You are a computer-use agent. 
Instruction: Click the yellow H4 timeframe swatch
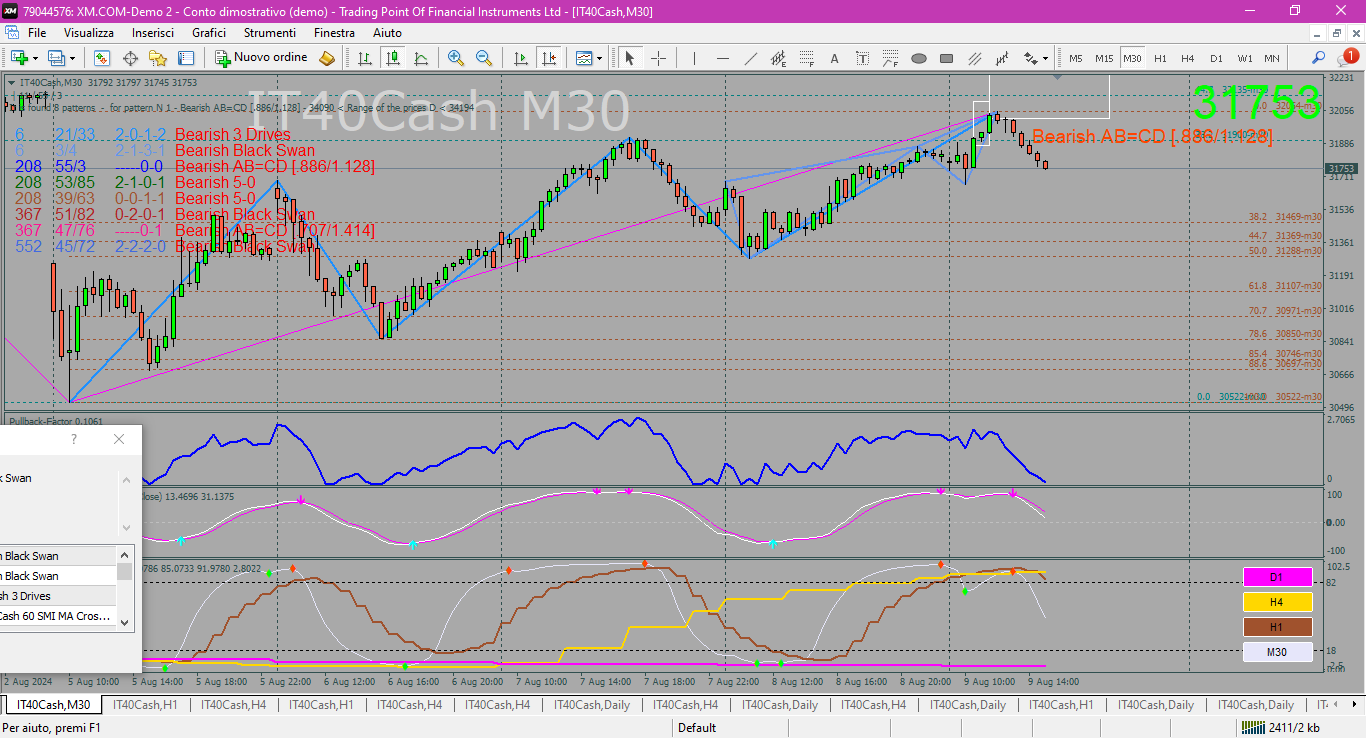[1277, 602]
